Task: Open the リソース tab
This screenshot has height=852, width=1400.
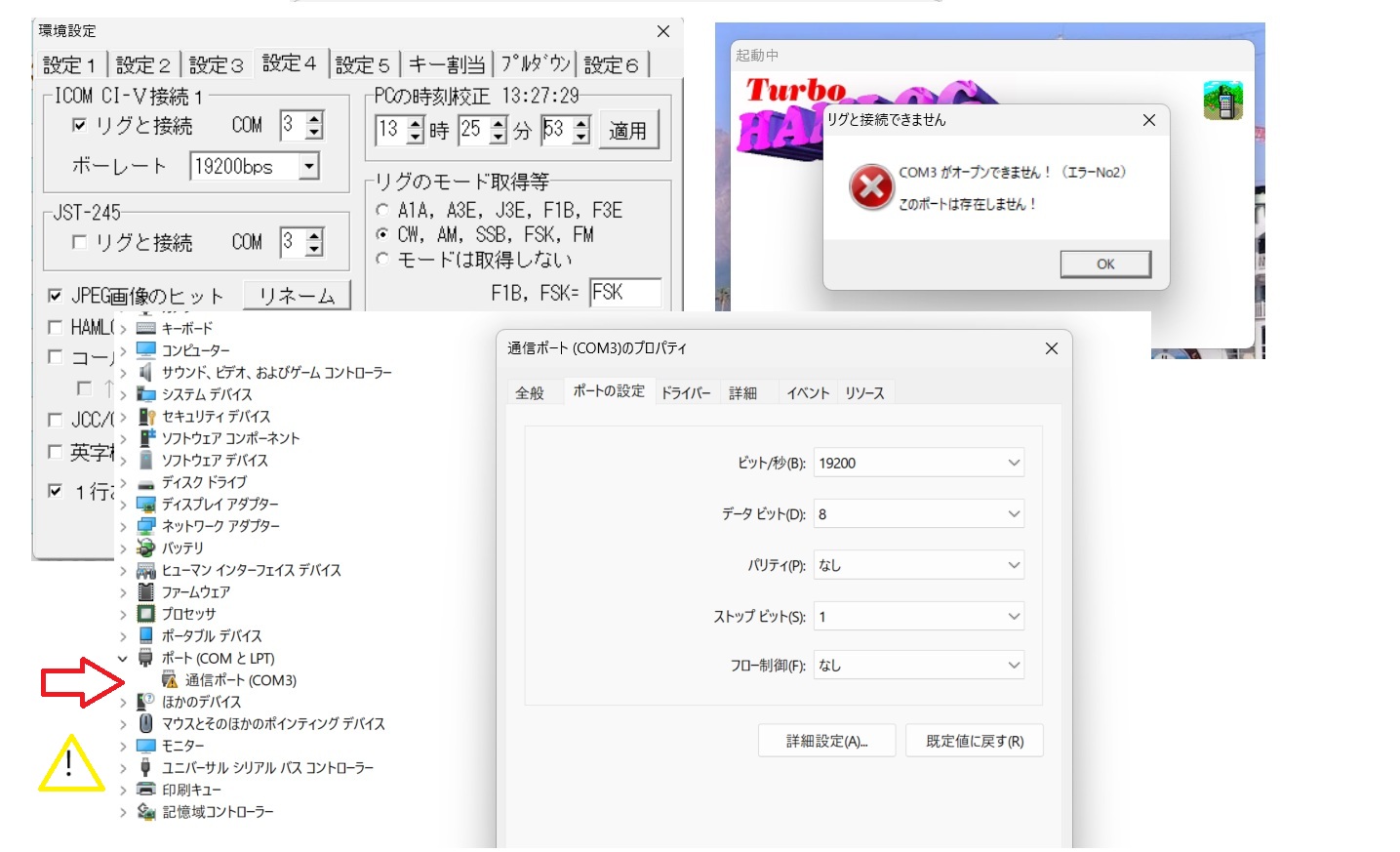Action: pos(865,393)
